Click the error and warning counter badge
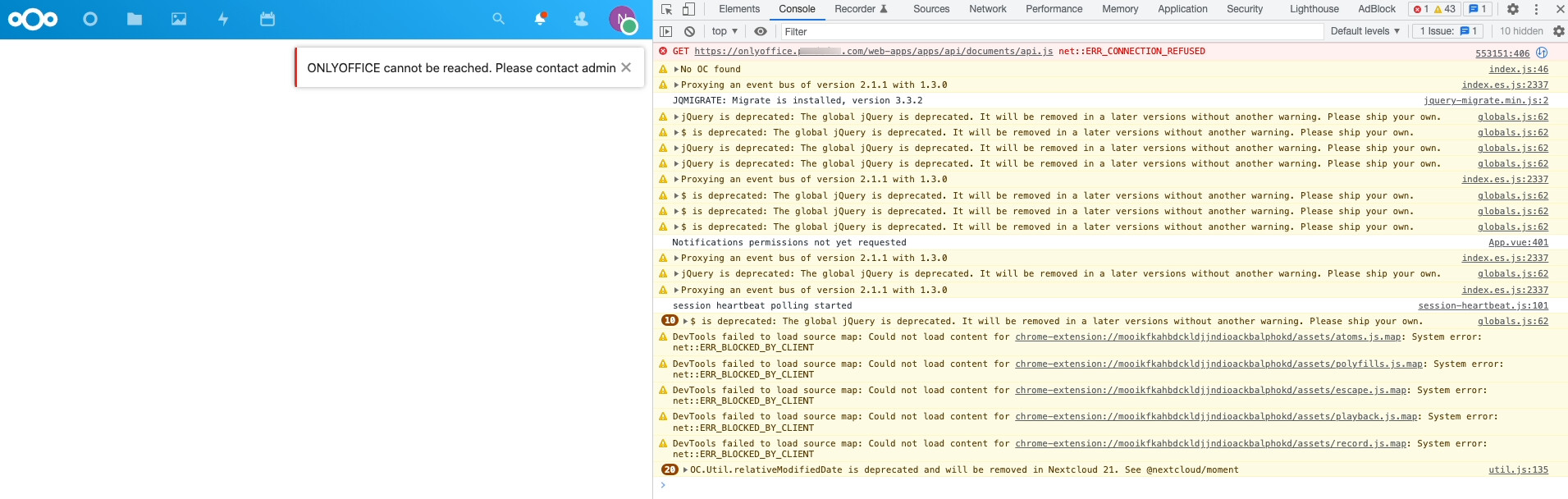Screen dimensions: 1568x499 tap(1434, 9)
